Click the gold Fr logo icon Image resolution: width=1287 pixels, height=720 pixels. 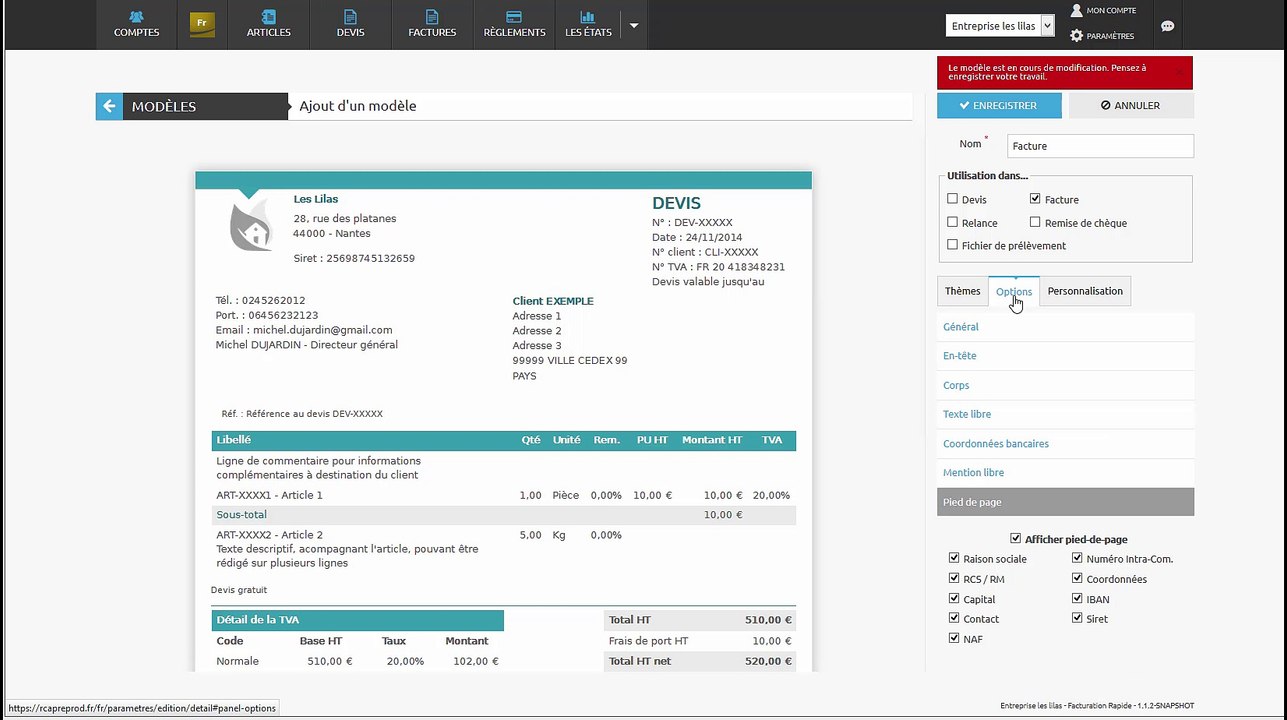[203, 24]
